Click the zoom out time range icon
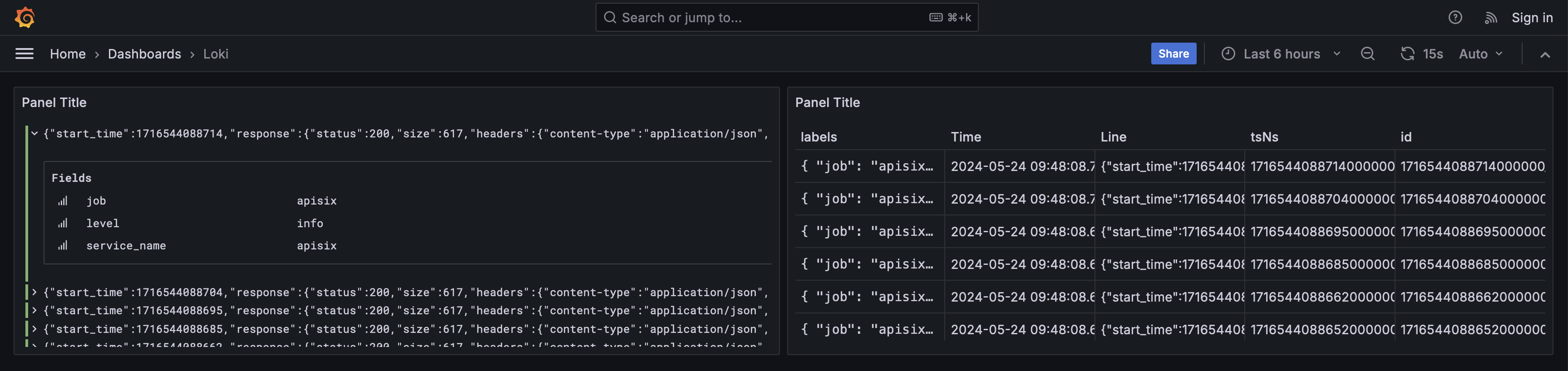1568x371 pixels. coord(1367,54)
